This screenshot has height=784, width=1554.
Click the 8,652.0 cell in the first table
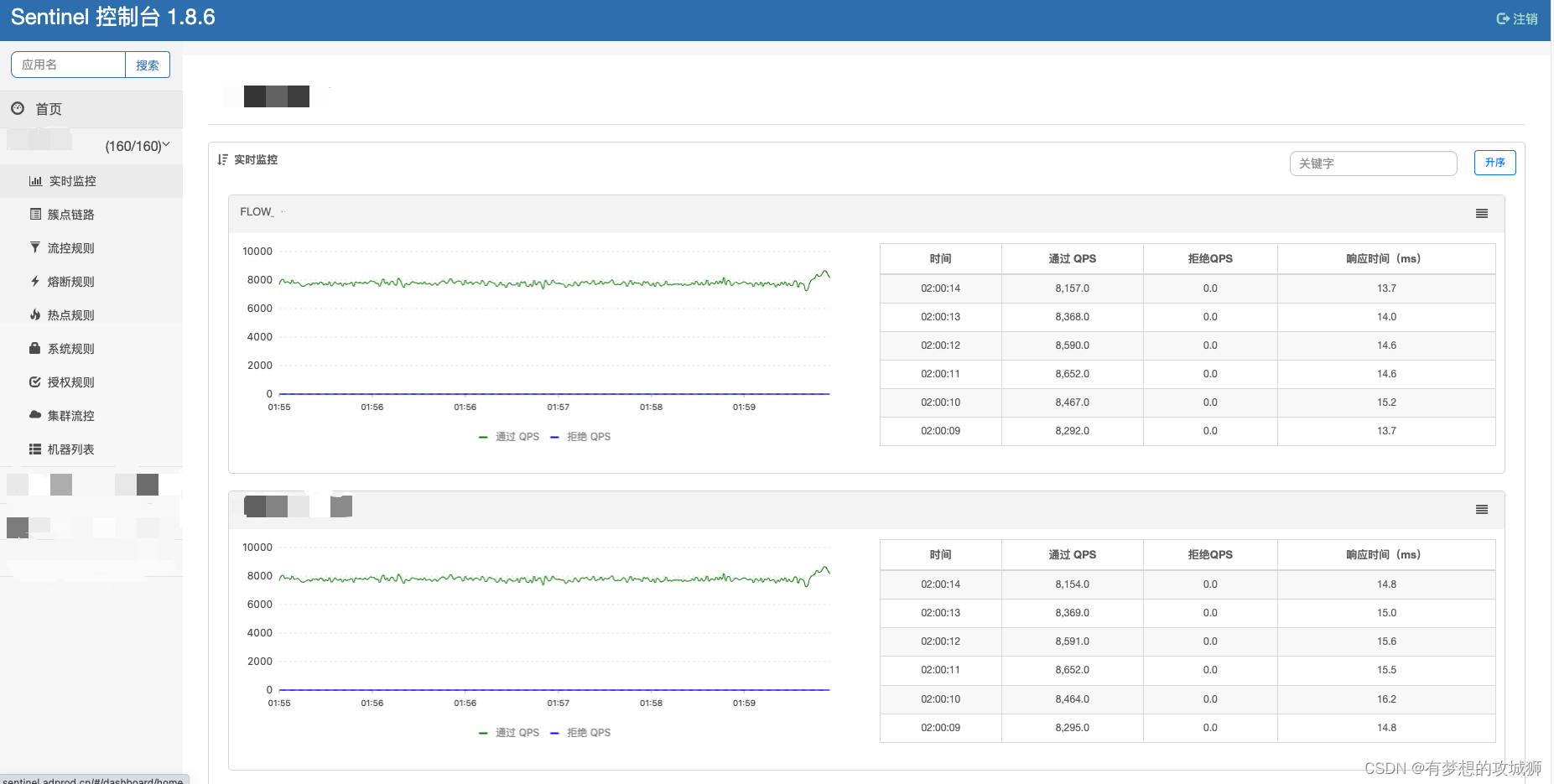tap(1072, 374)
